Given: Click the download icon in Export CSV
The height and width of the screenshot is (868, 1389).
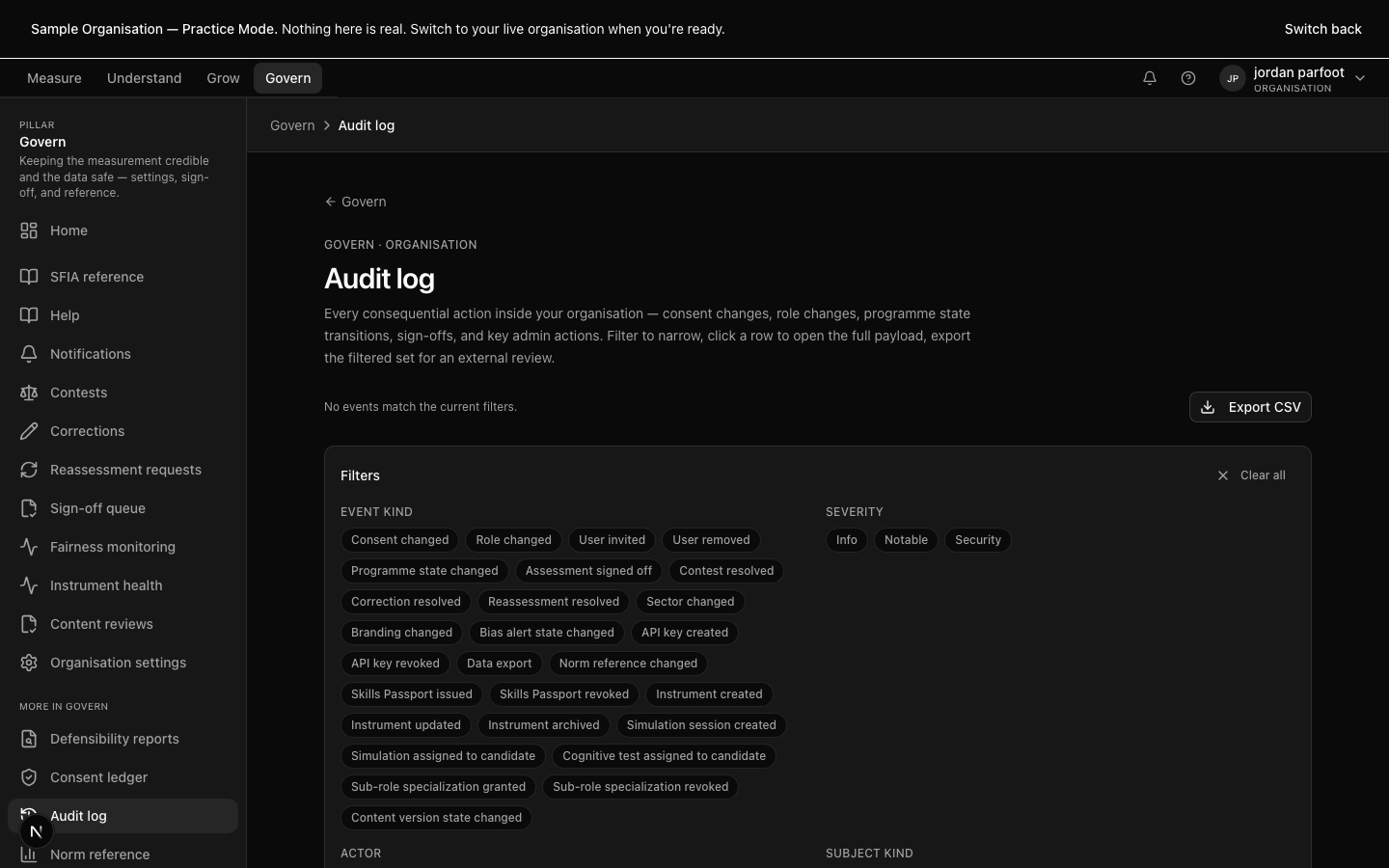Looking at the screenshot, I should pos(1208,407).
